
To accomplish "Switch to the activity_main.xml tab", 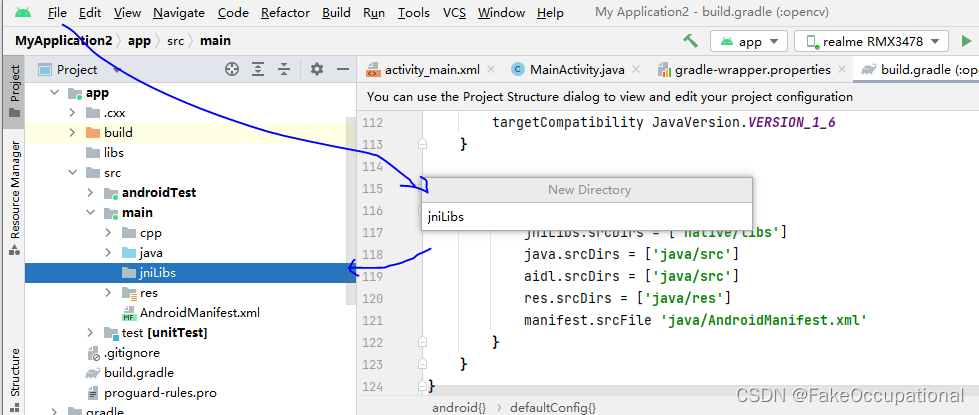I will pyautogui.click(x=432, y=69).
